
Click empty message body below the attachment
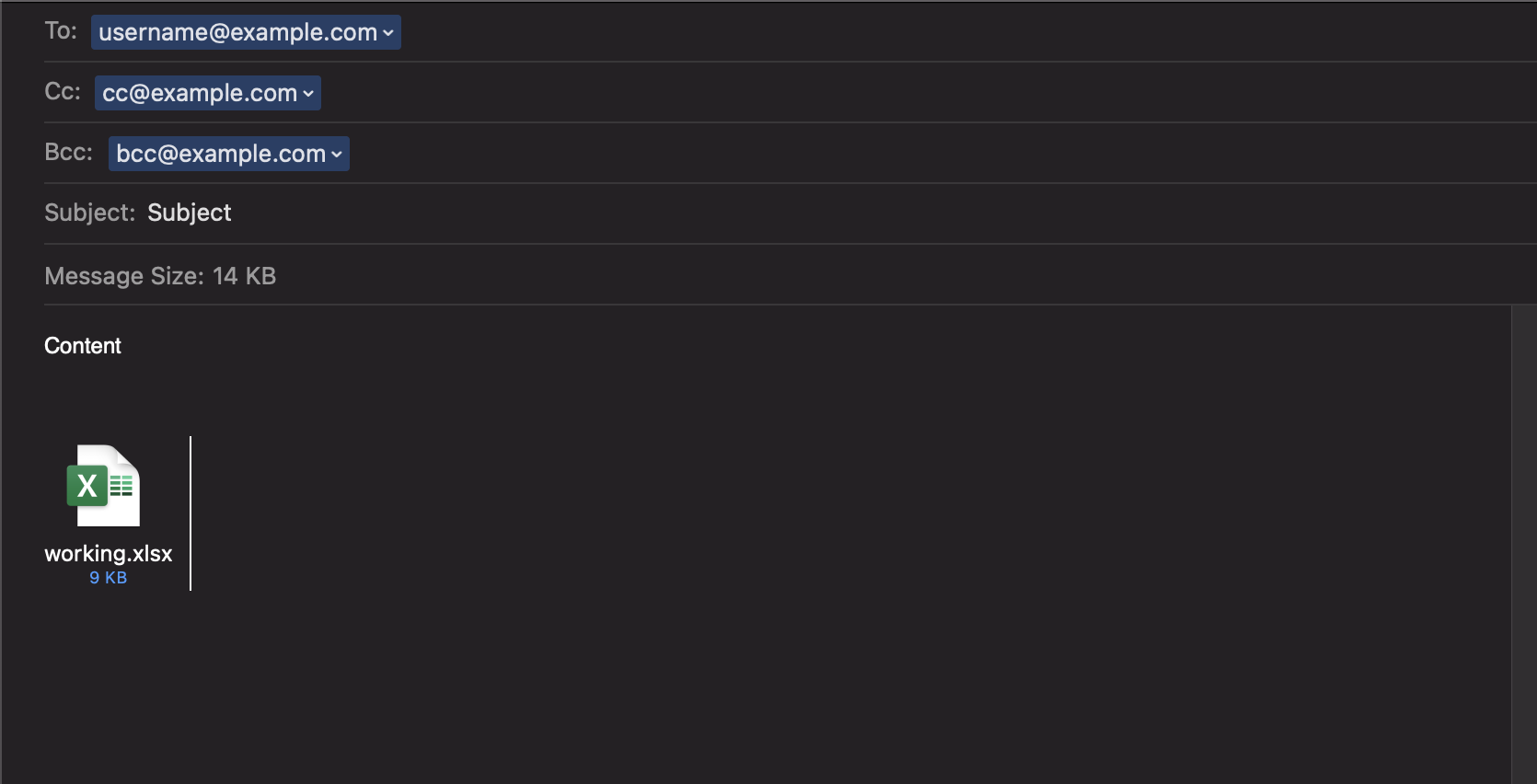click(755, 690)
